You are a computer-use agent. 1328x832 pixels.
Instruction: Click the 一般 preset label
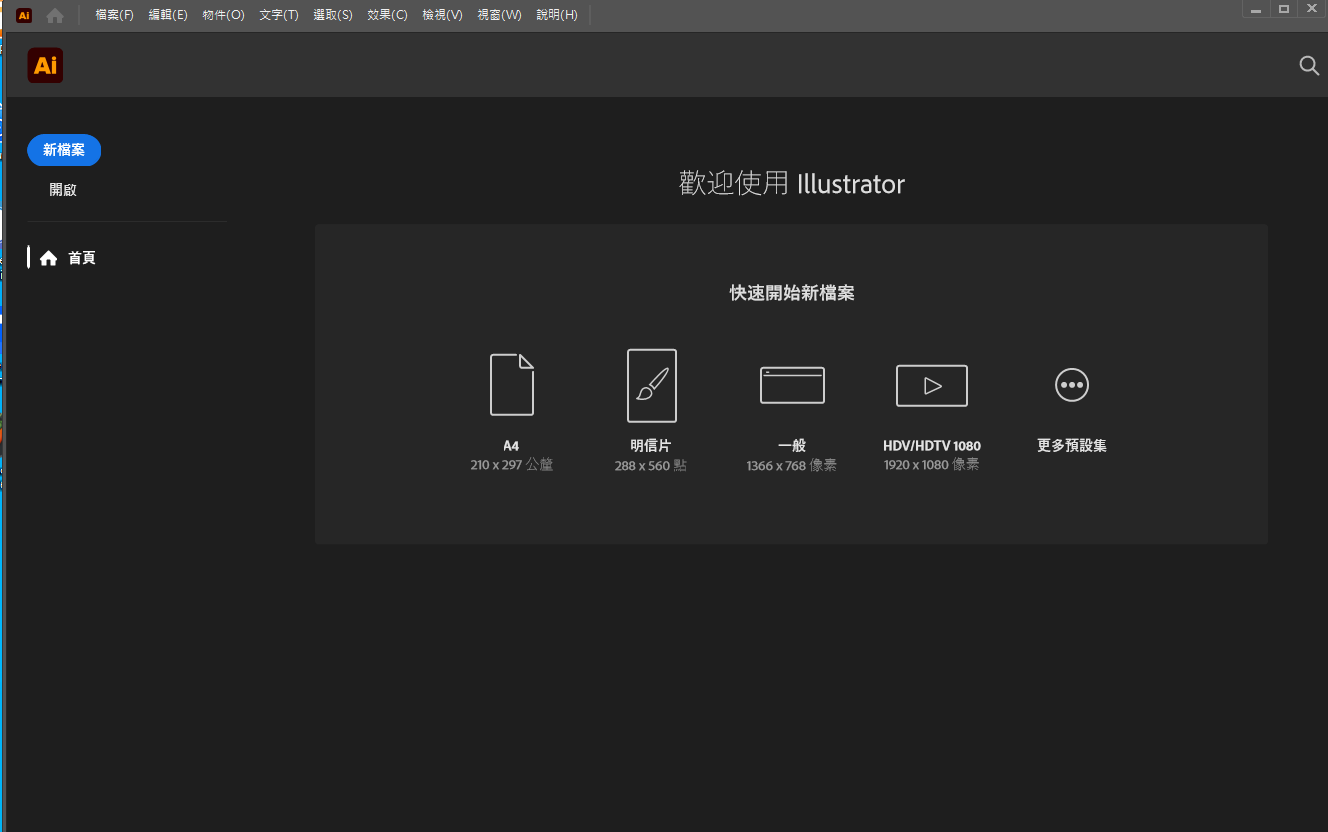coord(792,446)
